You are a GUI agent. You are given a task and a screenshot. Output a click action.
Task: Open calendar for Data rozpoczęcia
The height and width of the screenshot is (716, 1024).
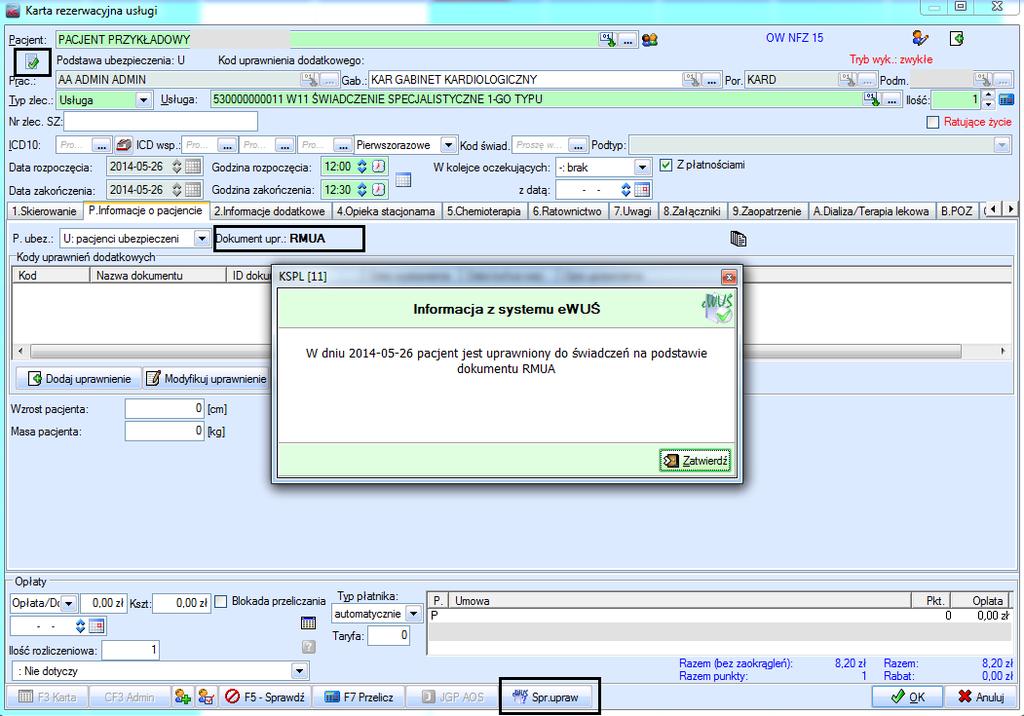click(x=193, y=167)
